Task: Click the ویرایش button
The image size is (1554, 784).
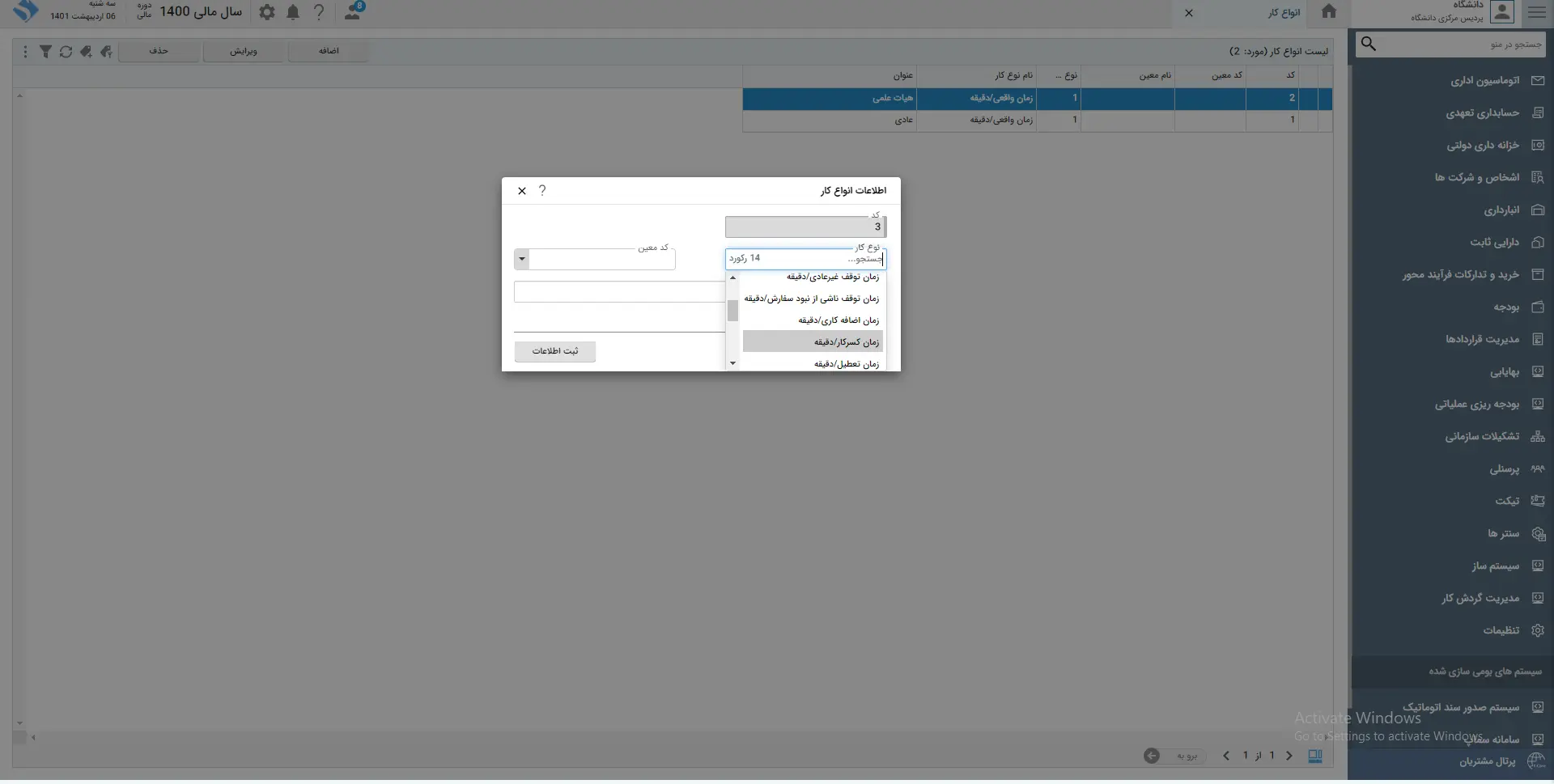Action: click(x=244, y=51)
